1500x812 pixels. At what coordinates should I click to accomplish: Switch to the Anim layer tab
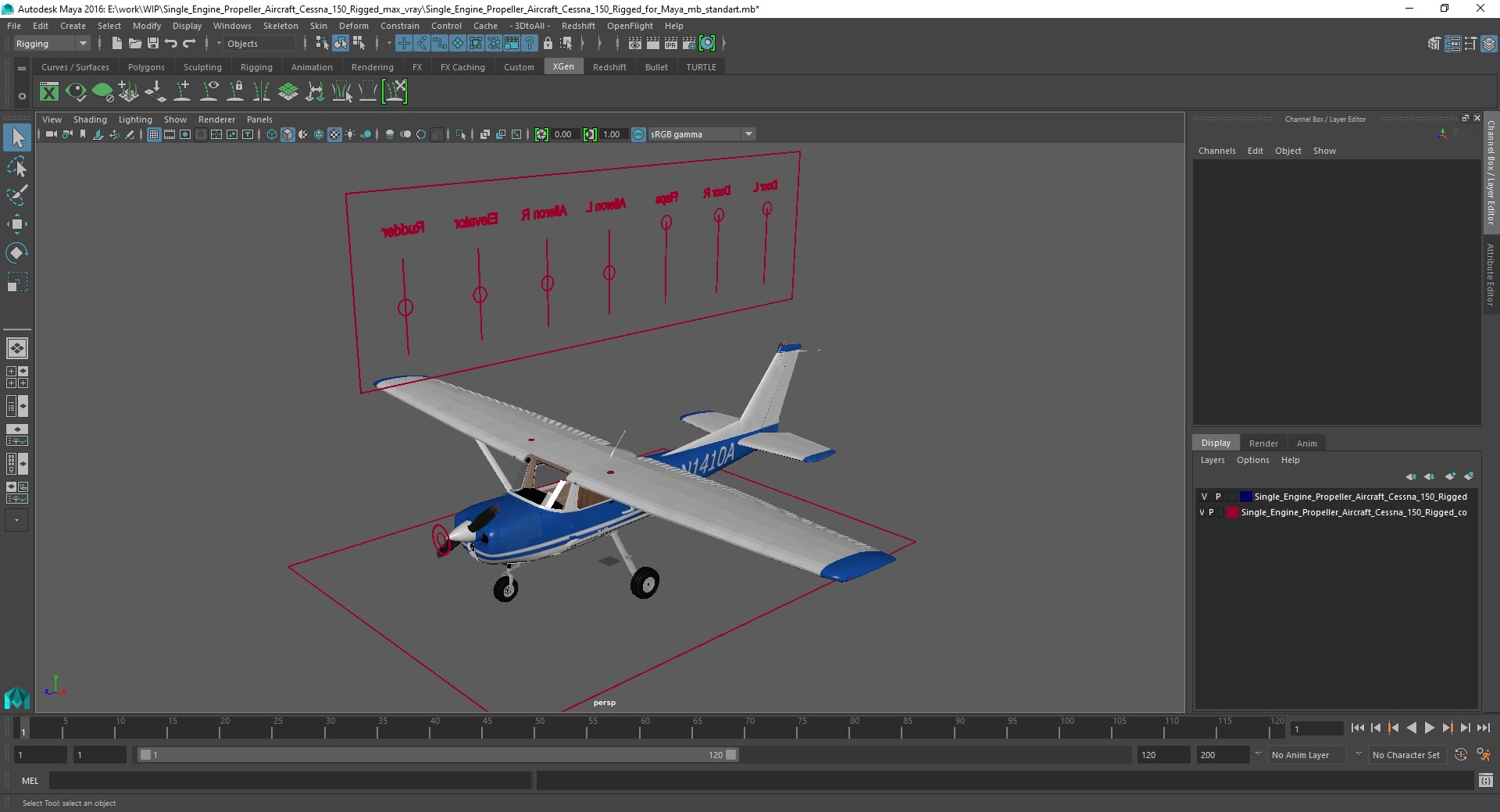coord(1306,443)
